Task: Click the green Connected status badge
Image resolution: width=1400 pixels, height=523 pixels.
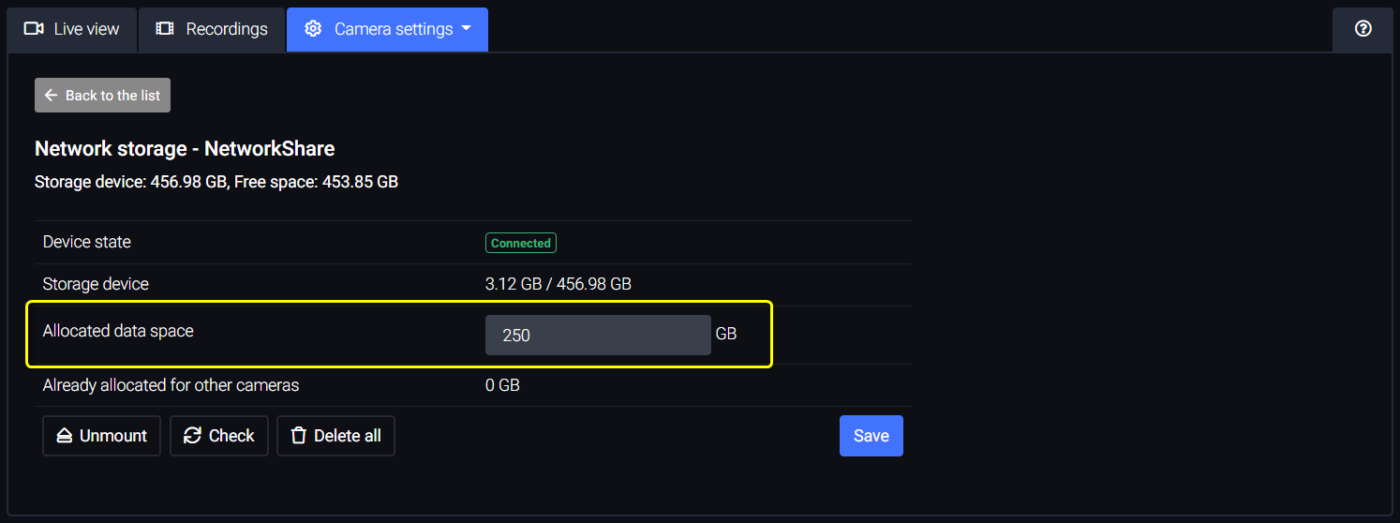Action: (x=521, y=243)
